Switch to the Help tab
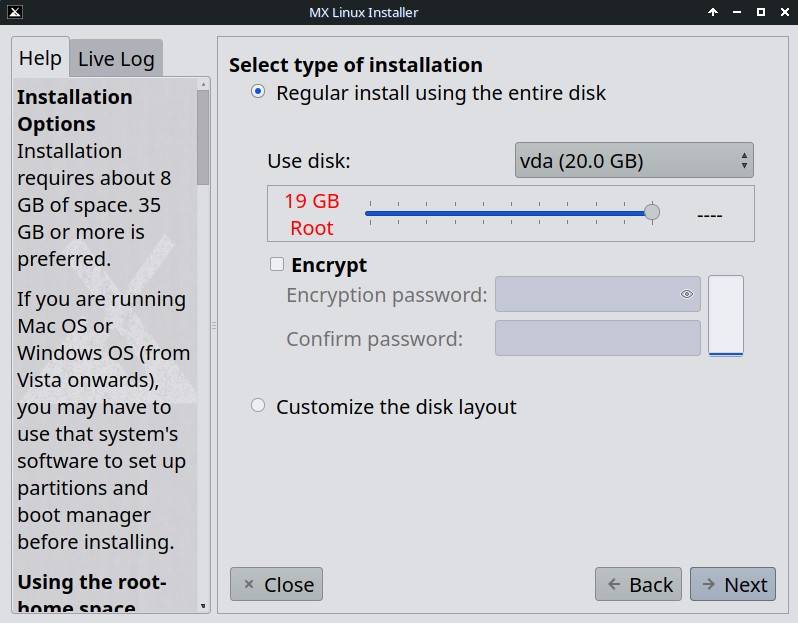This screenshot has height=623, width=798. tap(40, 58)
